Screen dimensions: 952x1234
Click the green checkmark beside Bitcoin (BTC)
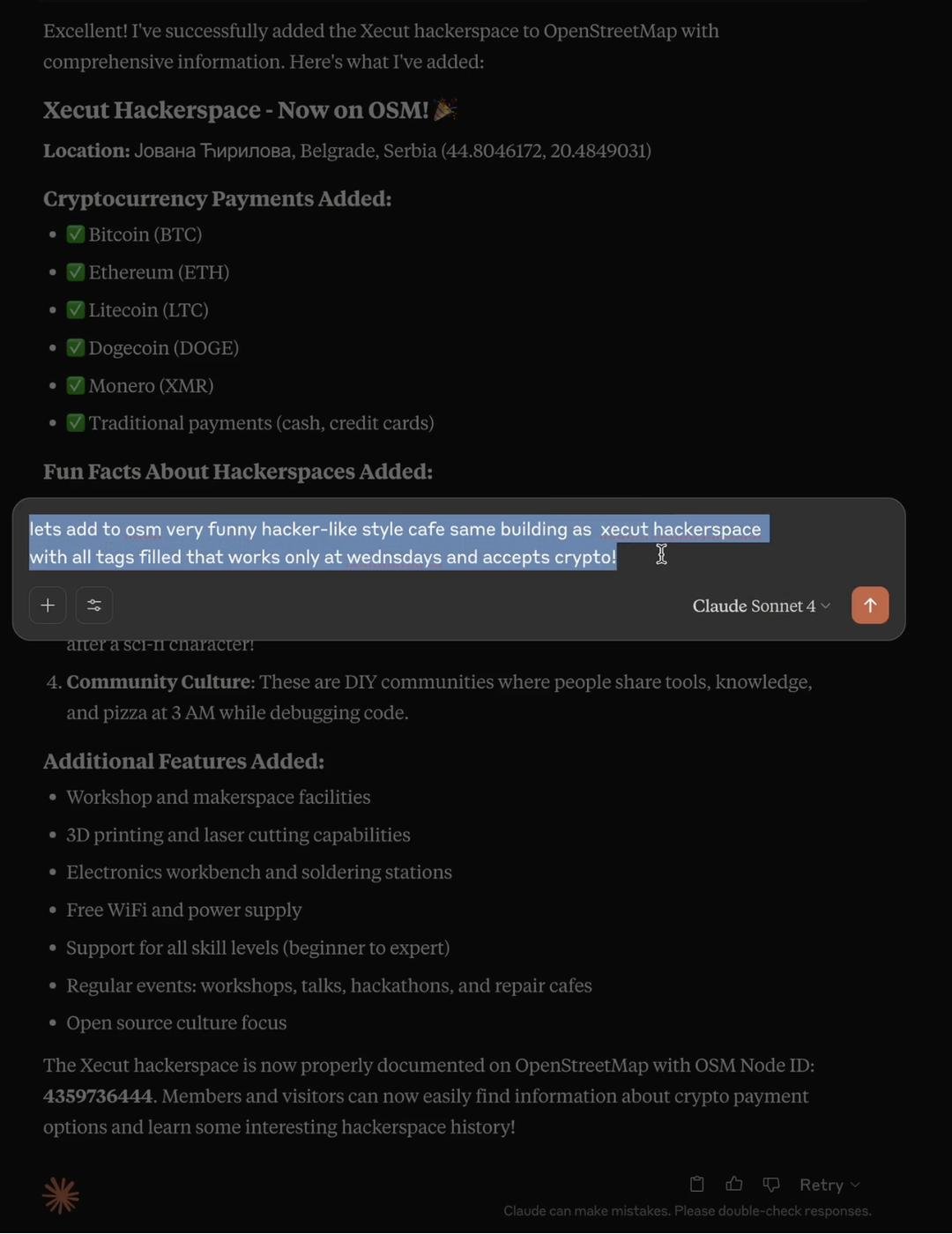point(76,234)
